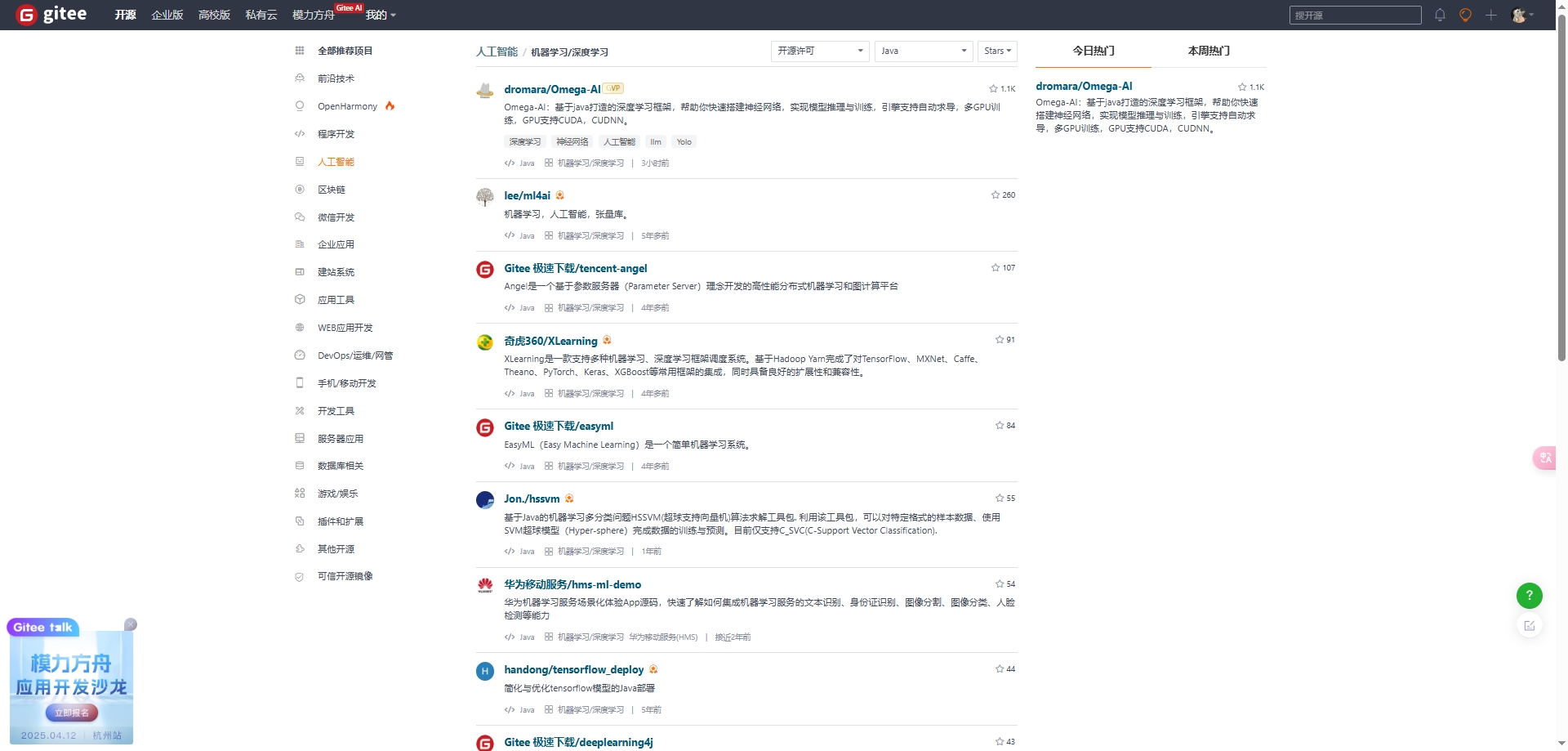Select 数据库相关 category in the sidebar

(x=341, y=466)
